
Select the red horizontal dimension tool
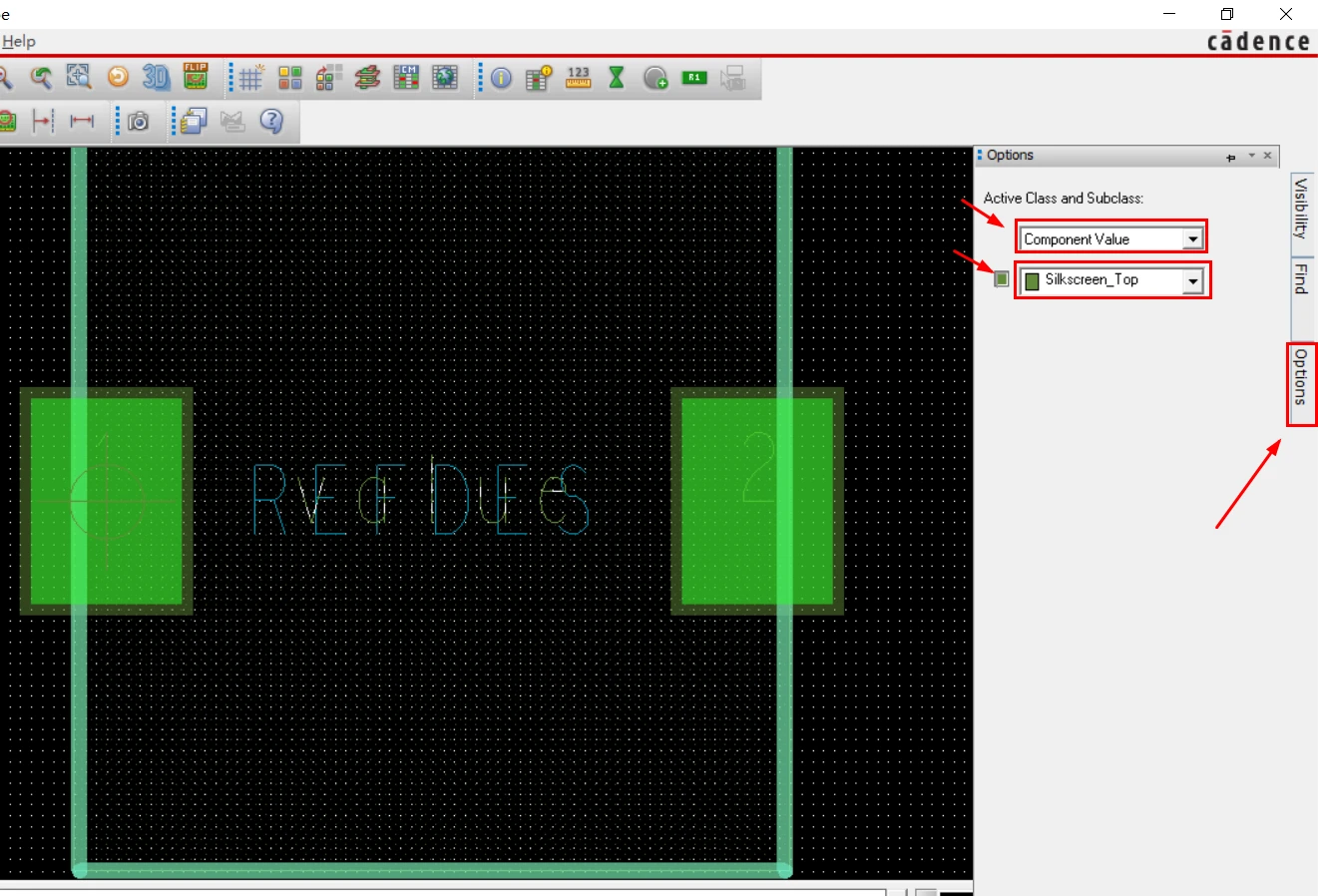(82, 122)
